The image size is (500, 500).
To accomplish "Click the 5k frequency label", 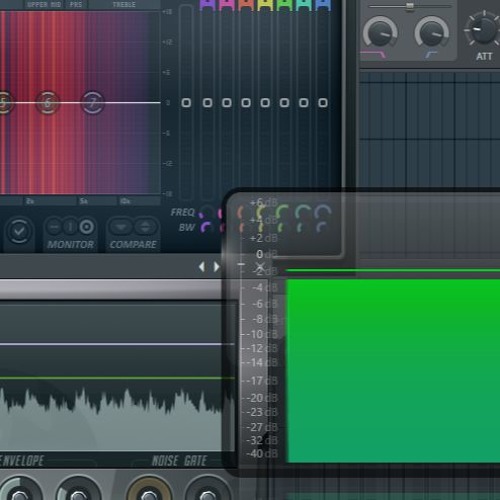I will click(x=83, y=201).
